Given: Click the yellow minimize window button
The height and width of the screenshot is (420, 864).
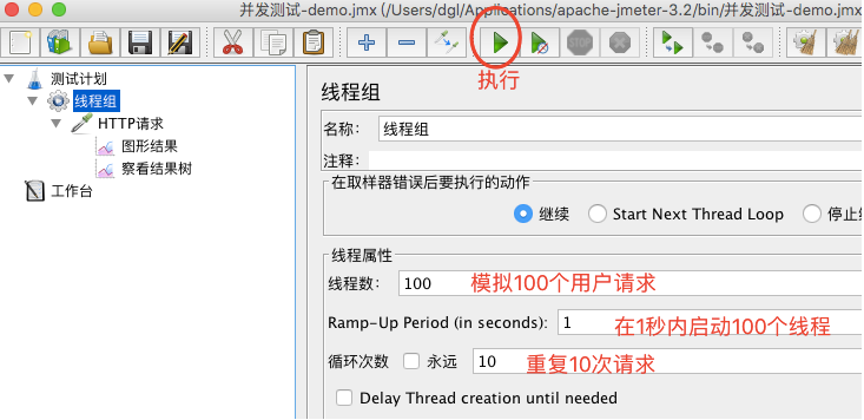Looking at the screenshot, I should point(35,9).
